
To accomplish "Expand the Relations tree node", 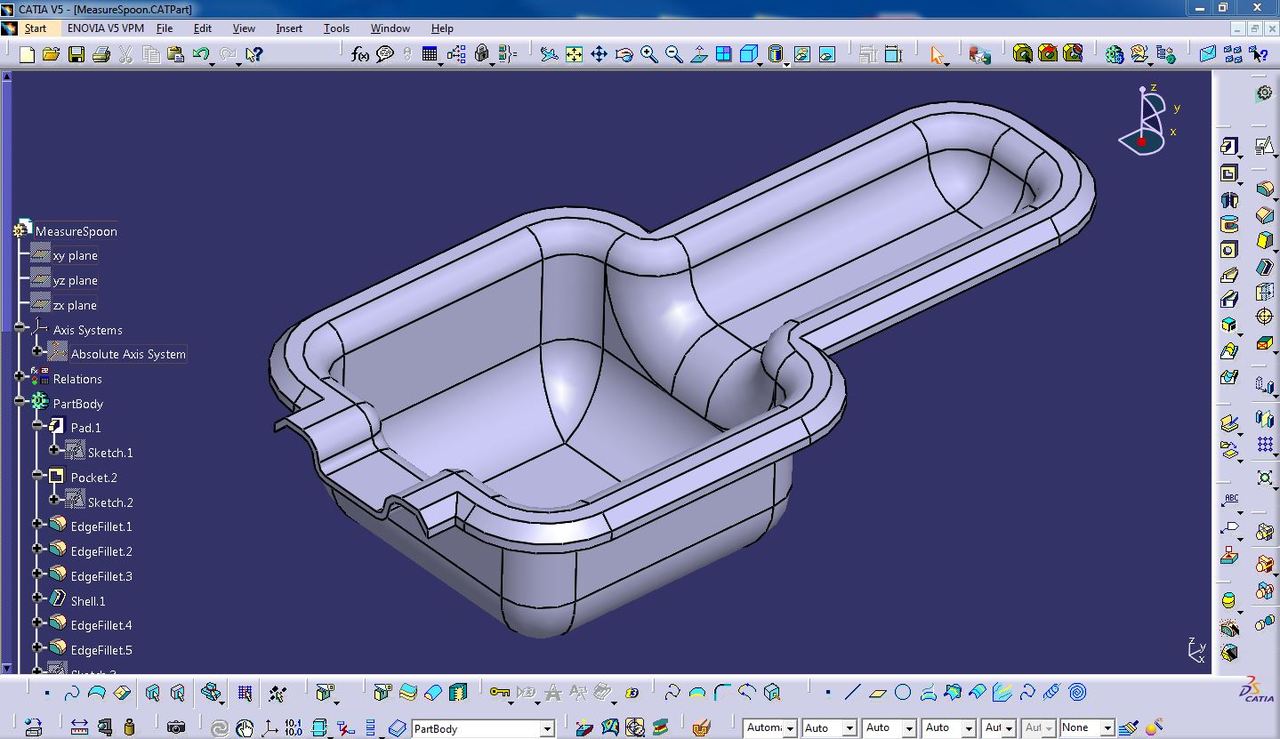I will pos(20,378).
